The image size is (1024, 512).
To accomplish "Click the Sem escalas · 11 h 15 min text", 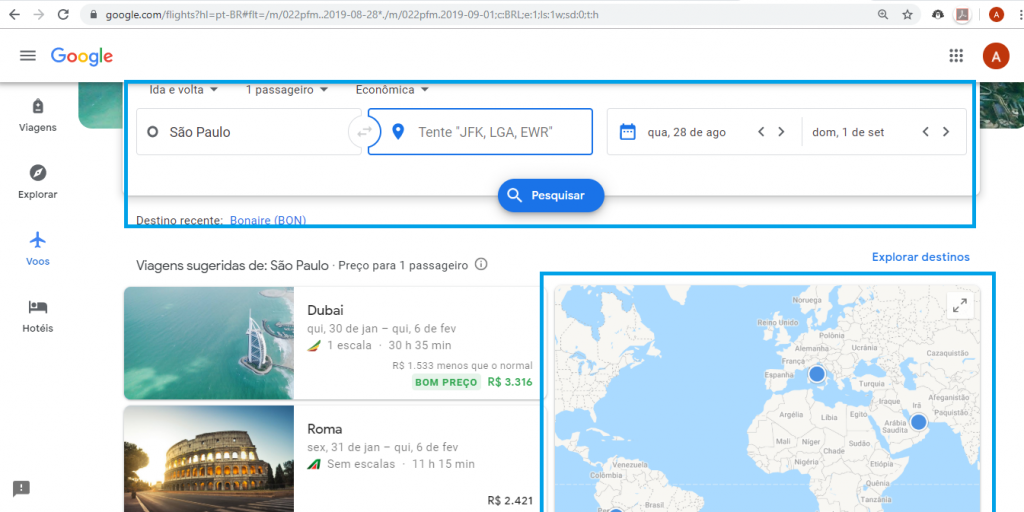I will pos(401,464).
